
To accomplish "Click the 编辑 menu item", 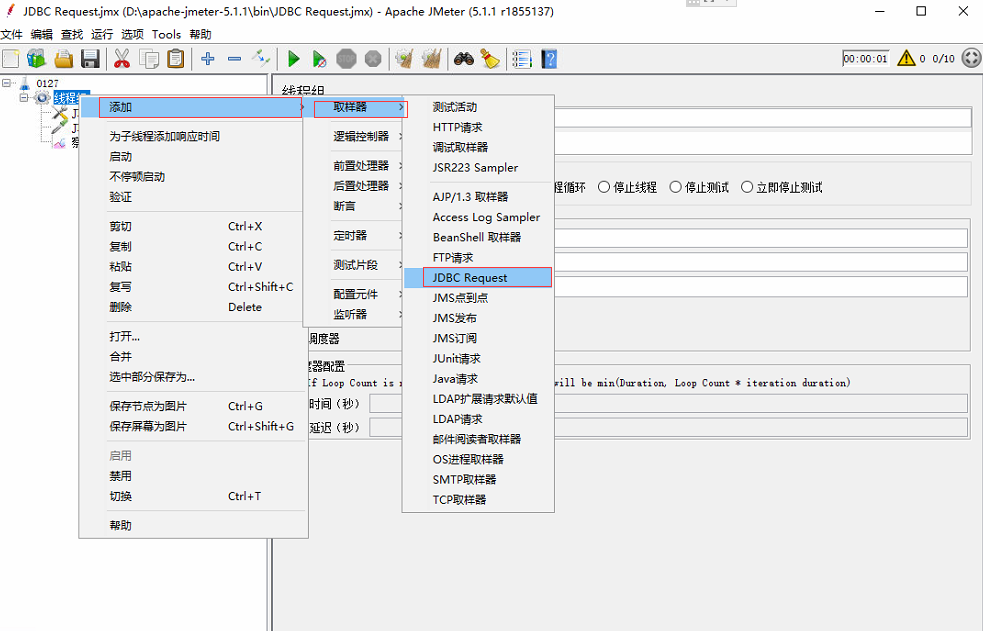I will click(42, 33).
